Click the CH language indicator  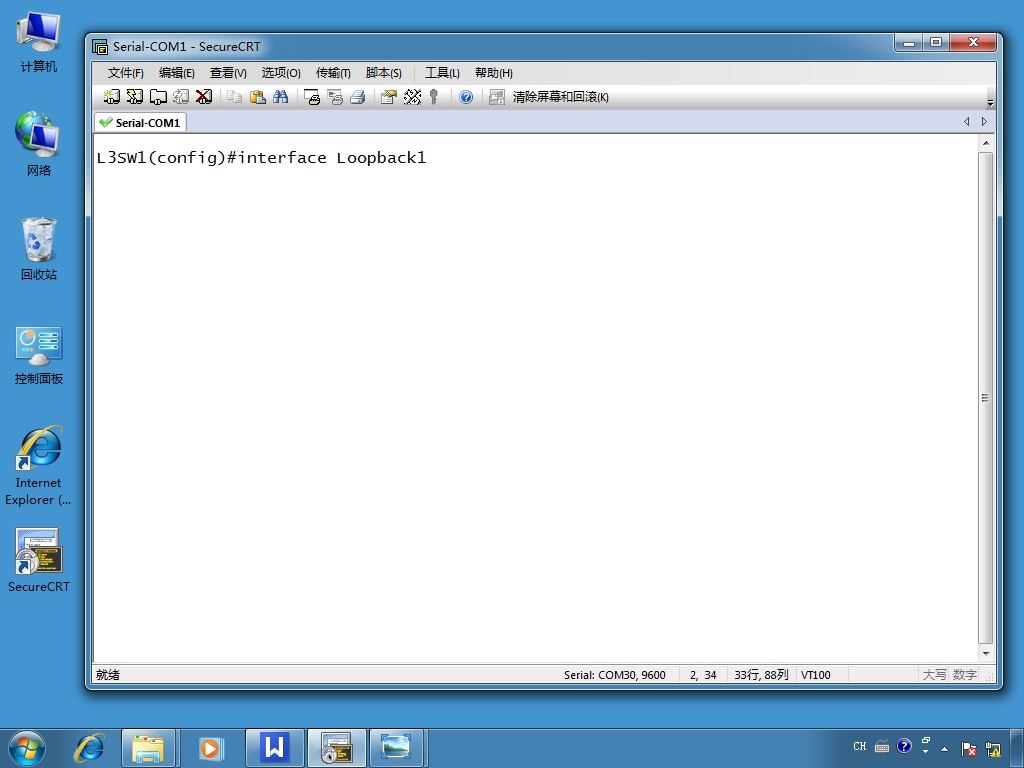pyautogui.click(x=859, y=746)
